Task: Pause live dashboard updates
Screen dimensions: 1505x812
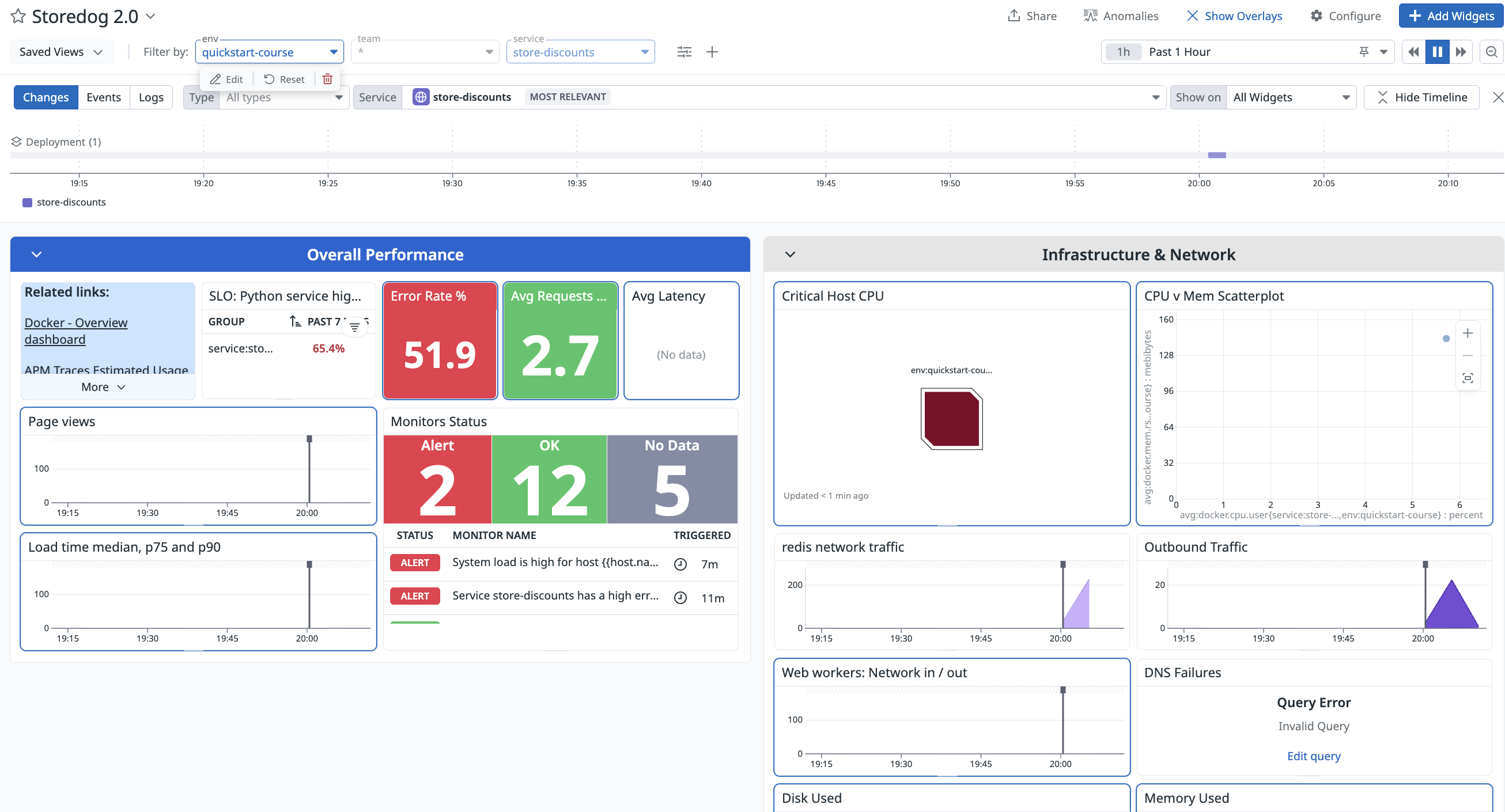Action: 1437,52
